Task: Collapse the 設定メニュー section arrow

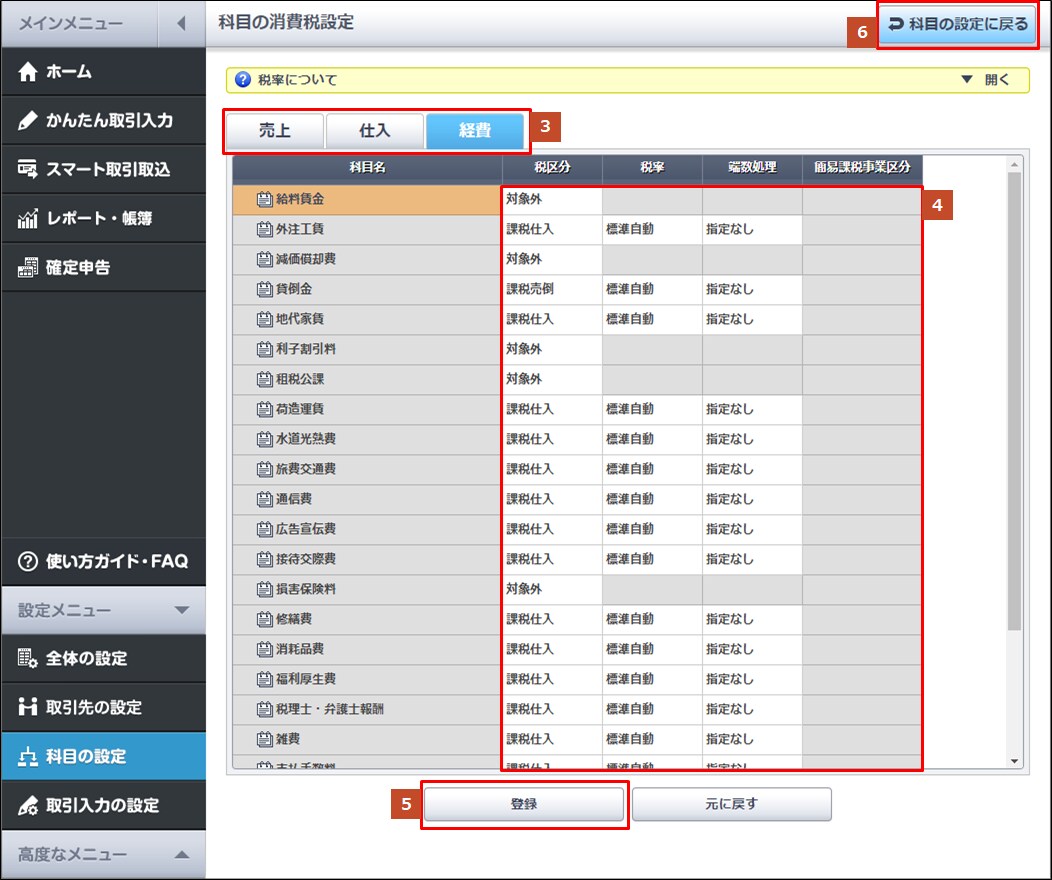Action: [181, 610]
